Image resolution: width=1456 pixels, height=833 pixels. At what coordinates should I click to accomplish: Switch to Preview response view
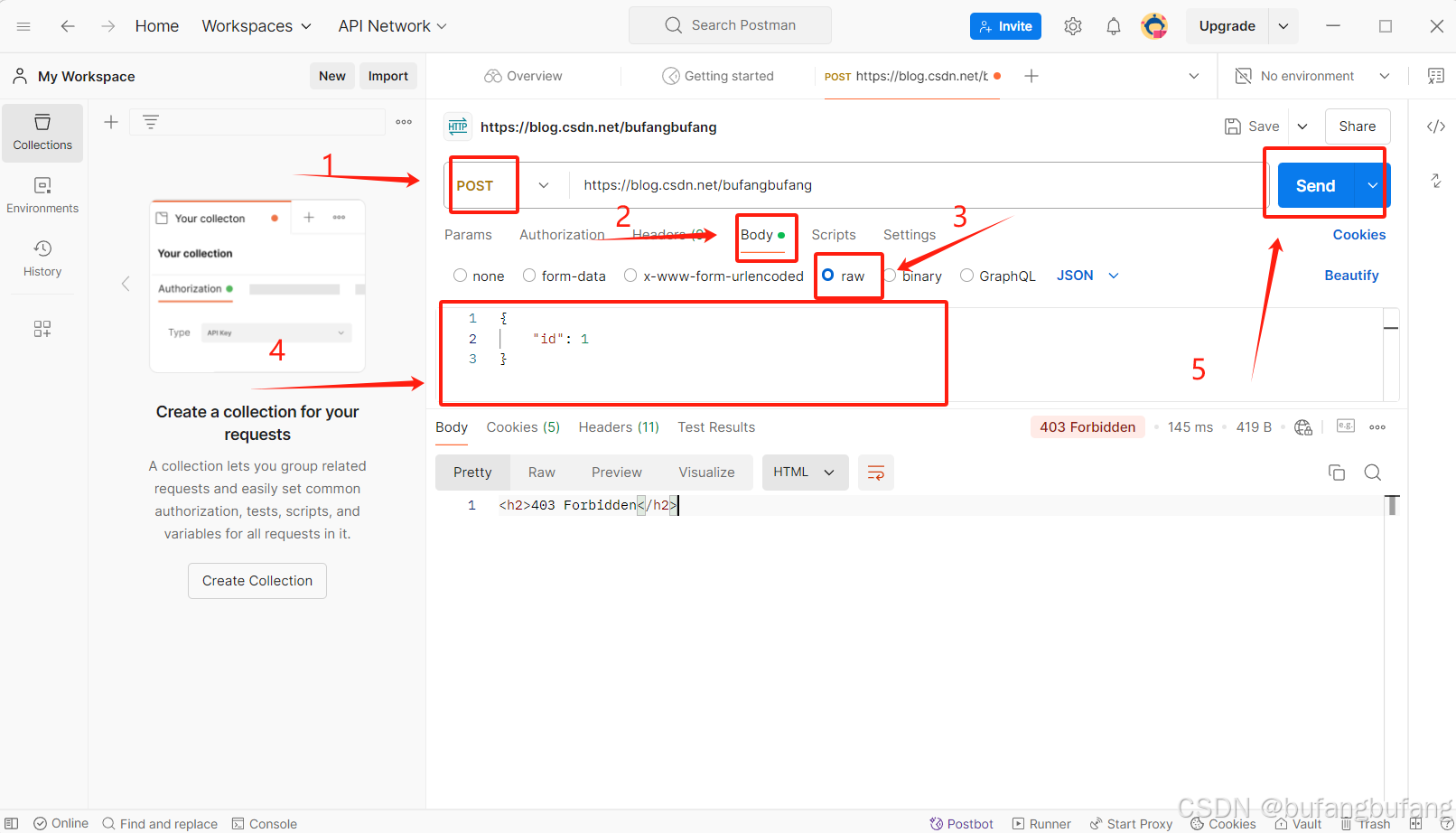[617, 473]
